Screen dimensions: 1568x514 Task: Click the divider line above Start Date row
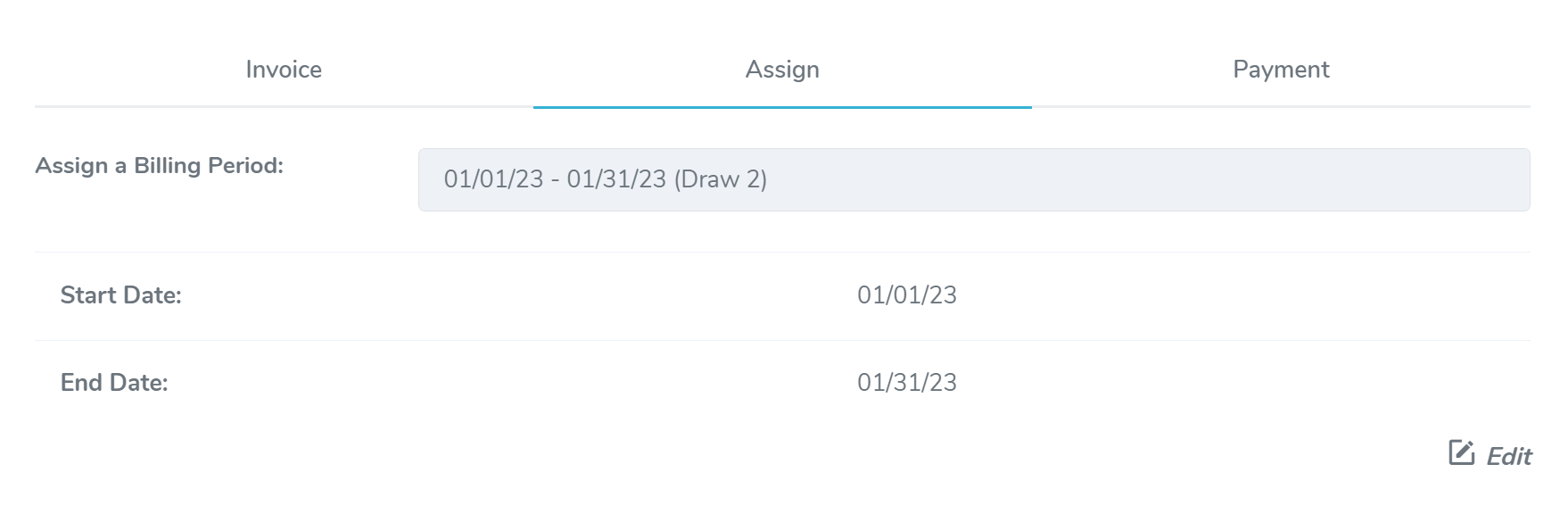coord(782,252)
